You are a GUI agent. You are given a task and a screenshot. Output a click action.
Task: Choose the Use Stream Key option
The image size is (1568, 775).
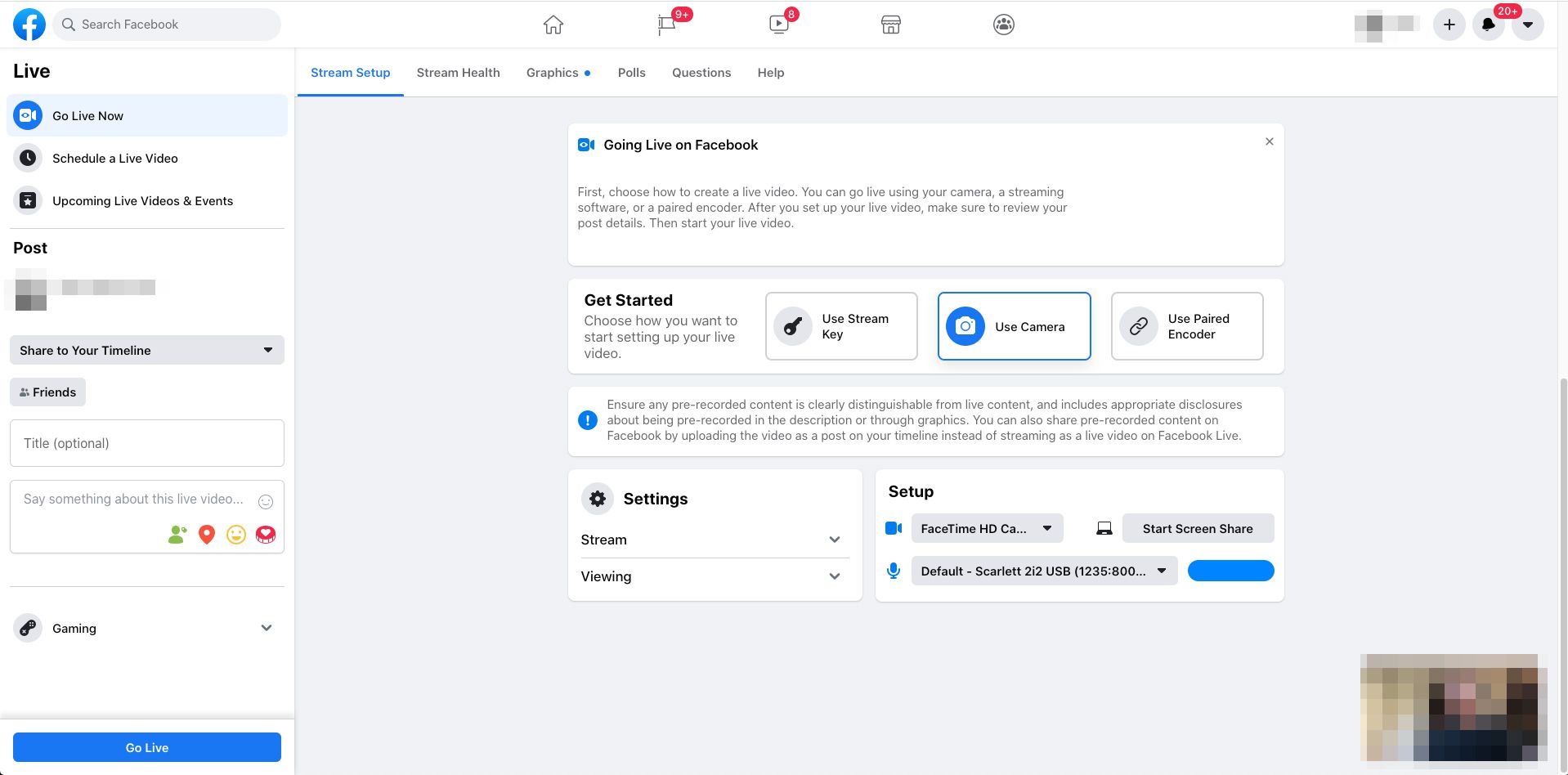tap(841, 326)
